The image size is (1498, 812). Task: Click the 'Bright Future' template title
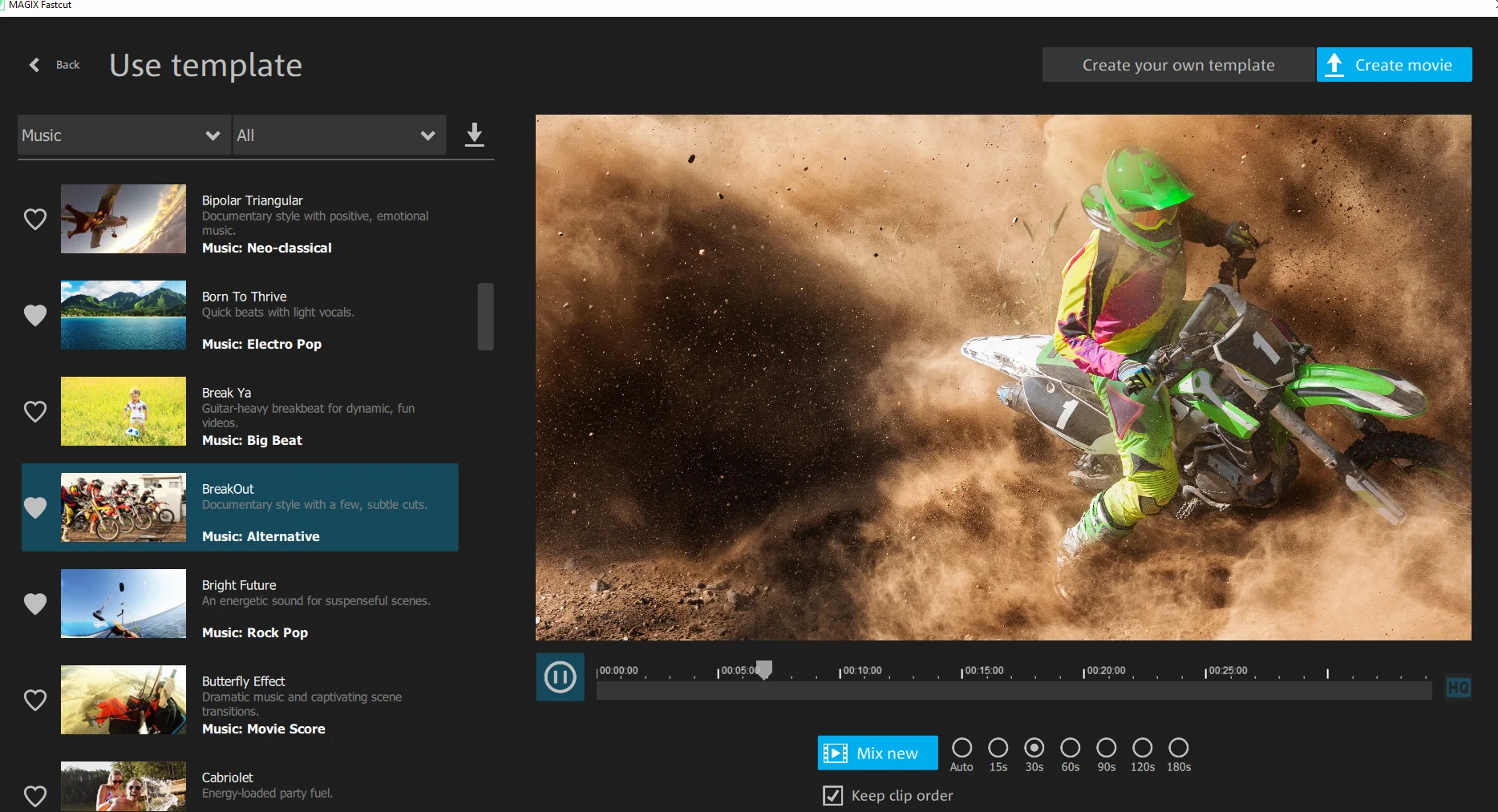click(239, 585)
